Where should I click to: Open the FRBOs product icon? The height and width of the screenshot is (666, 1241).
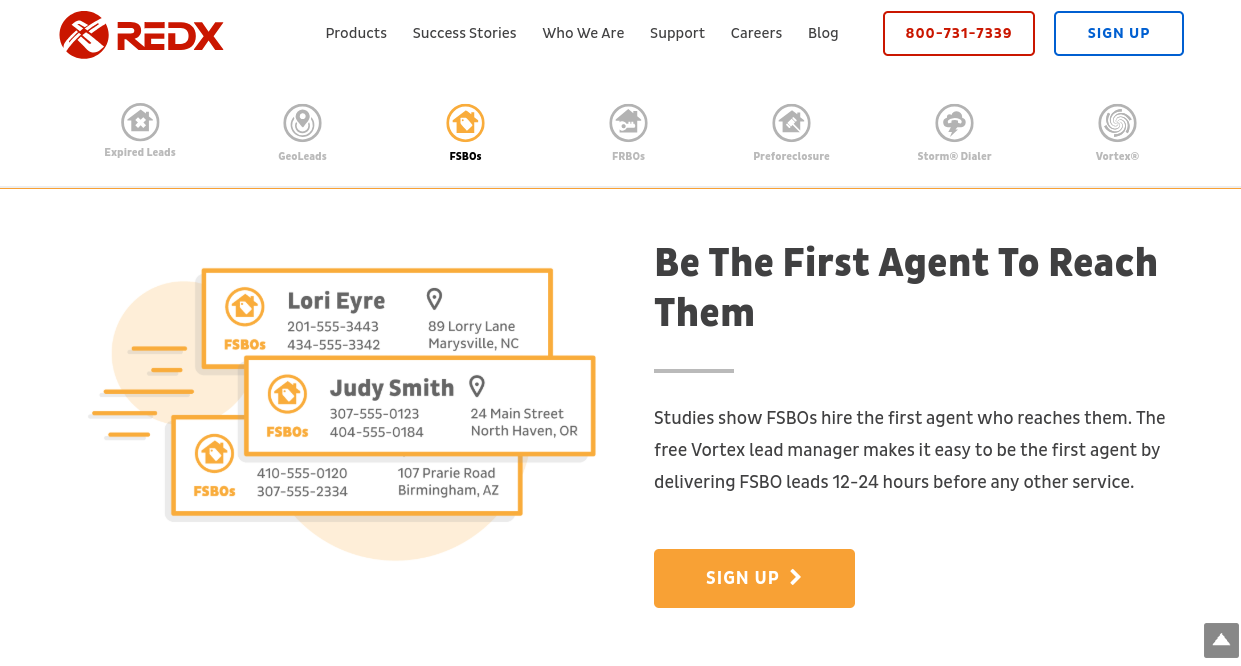(x=628, y=124)
